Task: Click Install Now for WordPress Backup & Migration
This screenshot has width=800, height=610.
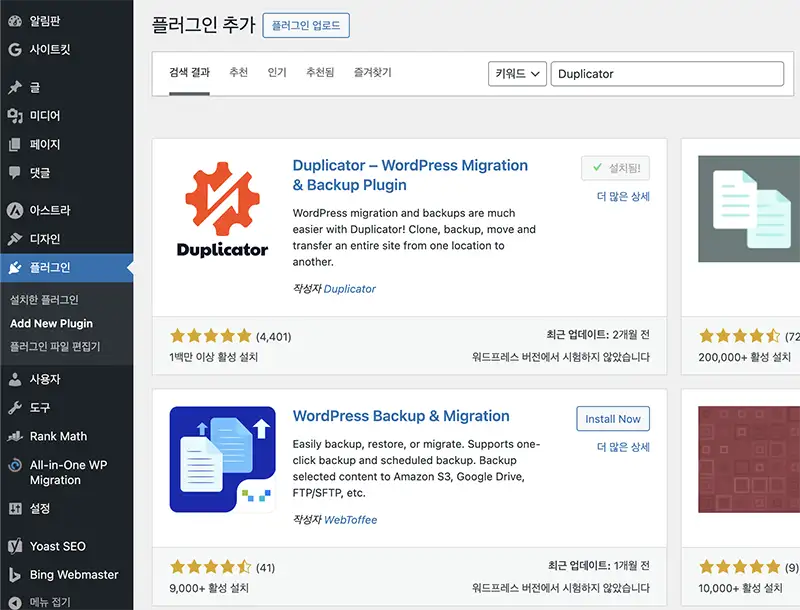Action: [613, 419]
